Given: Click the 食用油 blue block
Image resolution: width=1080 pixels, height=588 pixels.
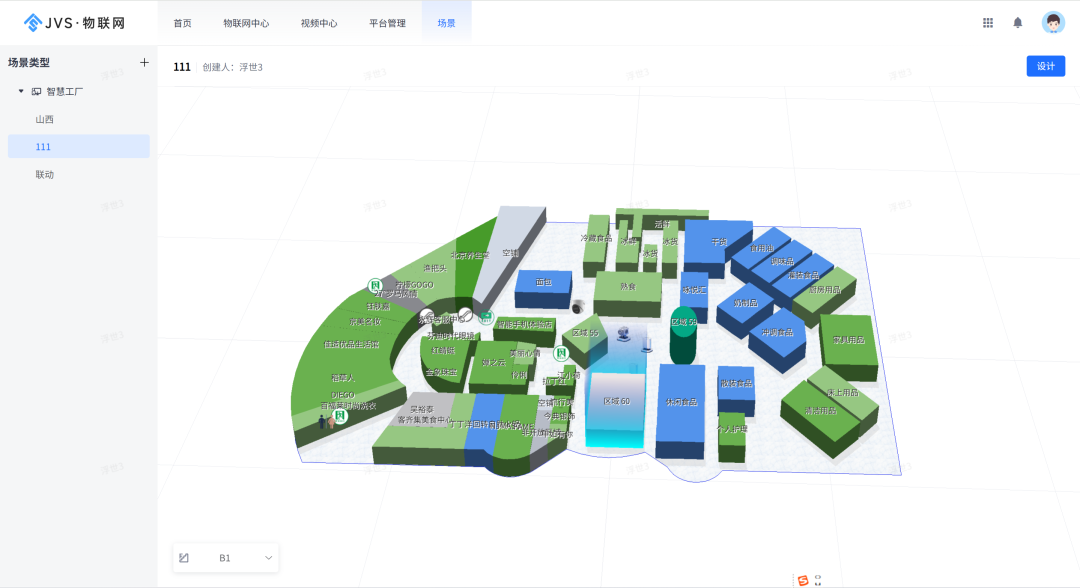Looking at the screenshot, I should click(x=761, y=249).
